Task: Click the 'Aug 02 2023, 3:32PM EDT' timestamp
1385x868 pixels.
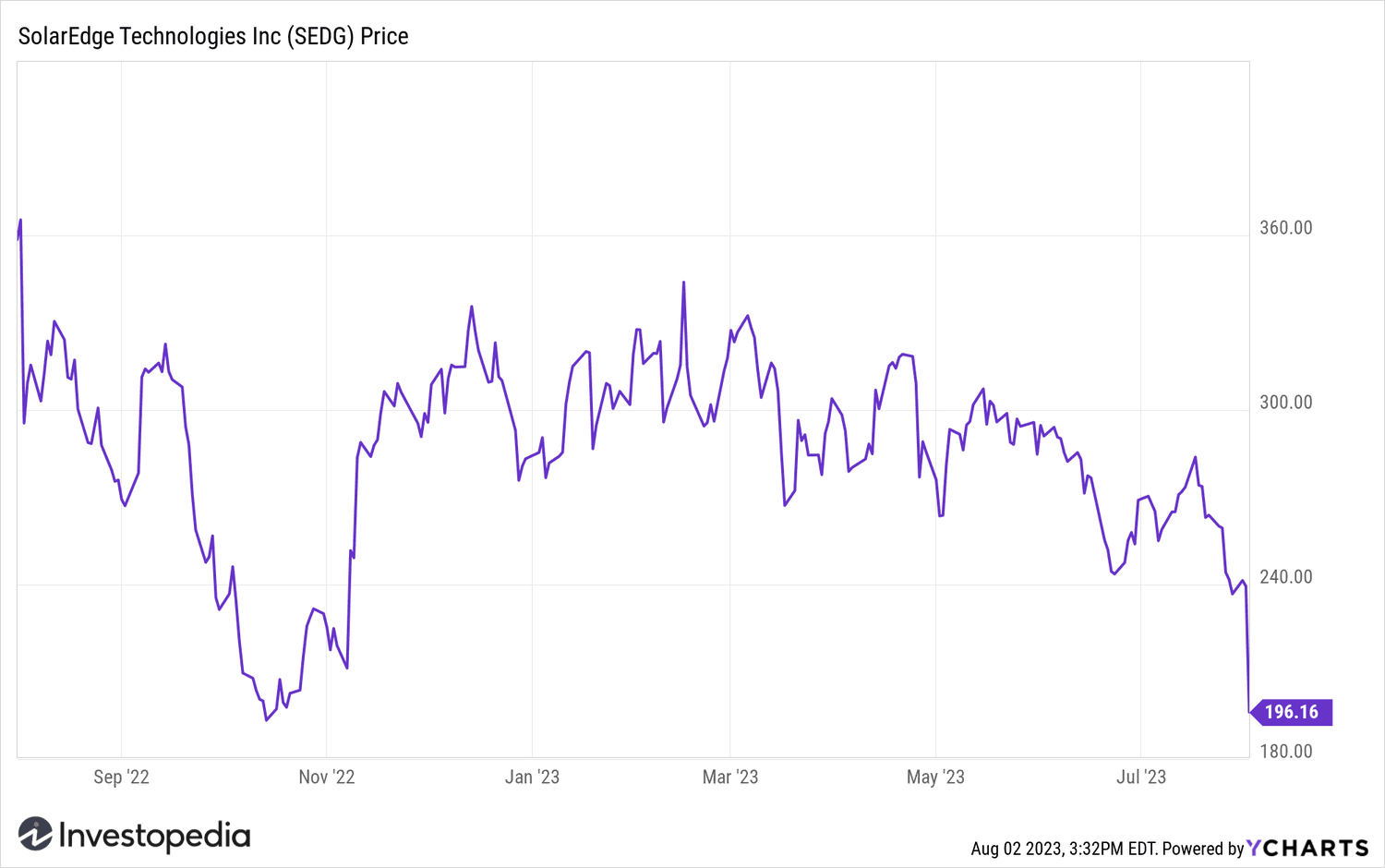Action: click(x=1064, y=849)
